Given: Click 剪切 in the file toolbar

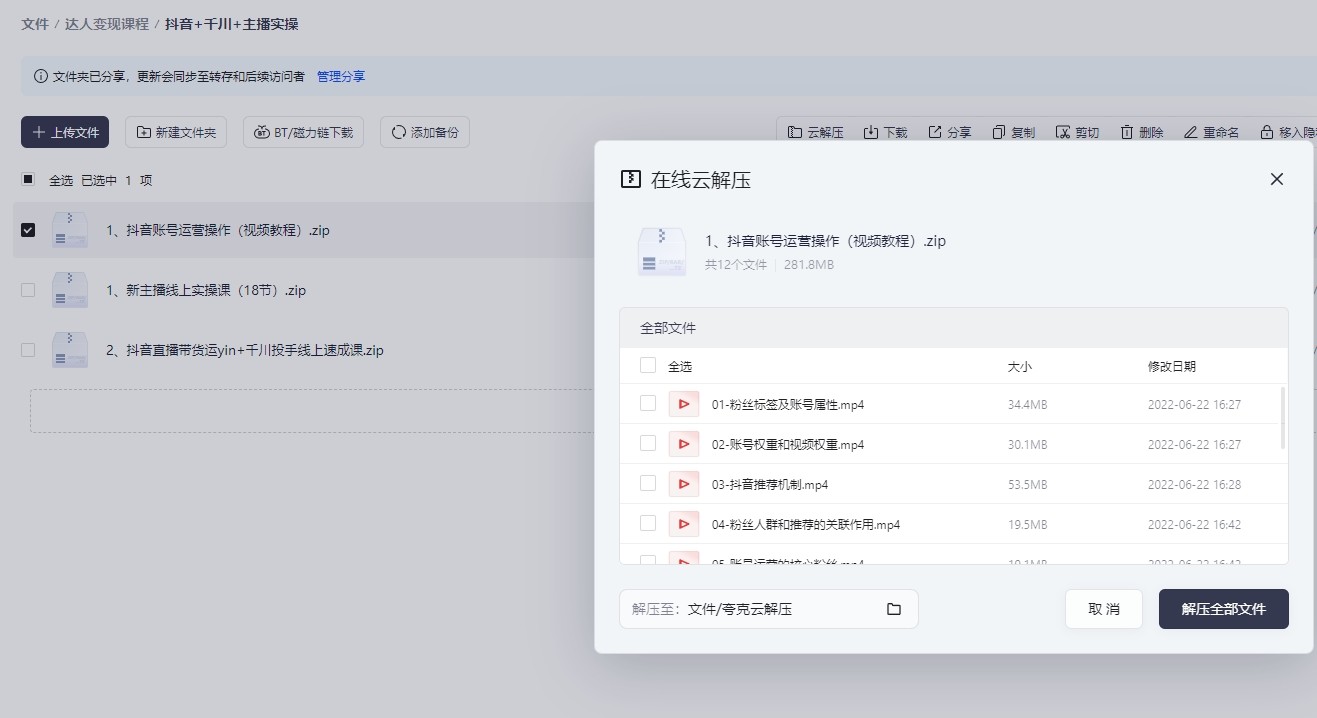Looking at the screenshot, I should [1077, 132].
